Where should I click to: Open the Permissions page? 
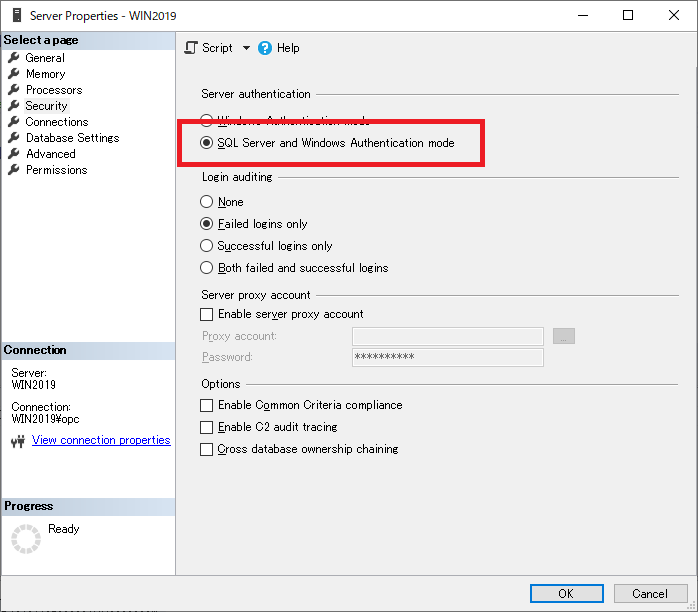coord(57,170)
